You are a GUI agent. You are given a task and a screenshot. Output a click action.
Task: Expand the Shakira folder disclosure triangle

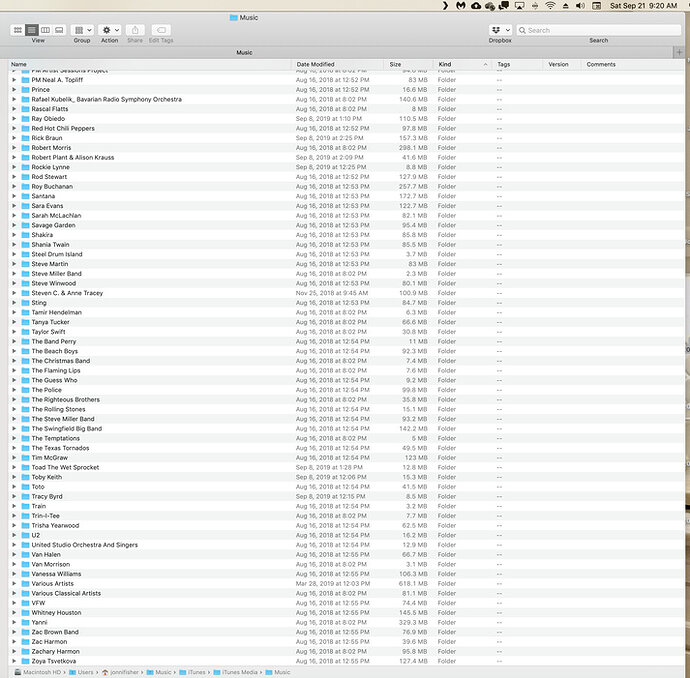click(x=14, y=235)
